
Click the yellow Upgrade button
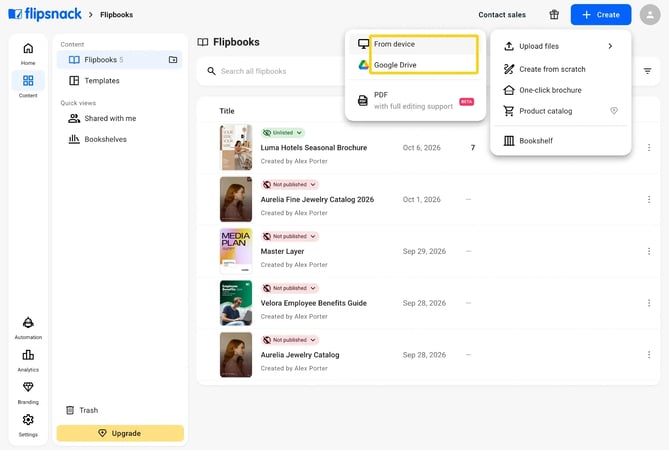coord(120,433)
